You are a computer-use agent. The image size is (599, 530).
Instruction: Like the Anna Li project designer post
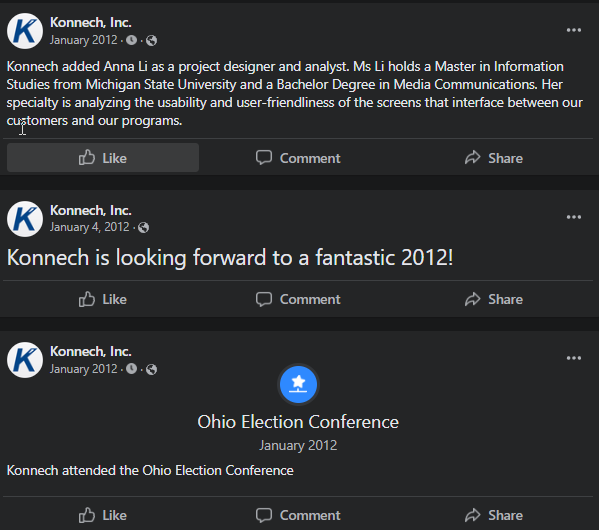pyautogui.click(x=103, y=158)
